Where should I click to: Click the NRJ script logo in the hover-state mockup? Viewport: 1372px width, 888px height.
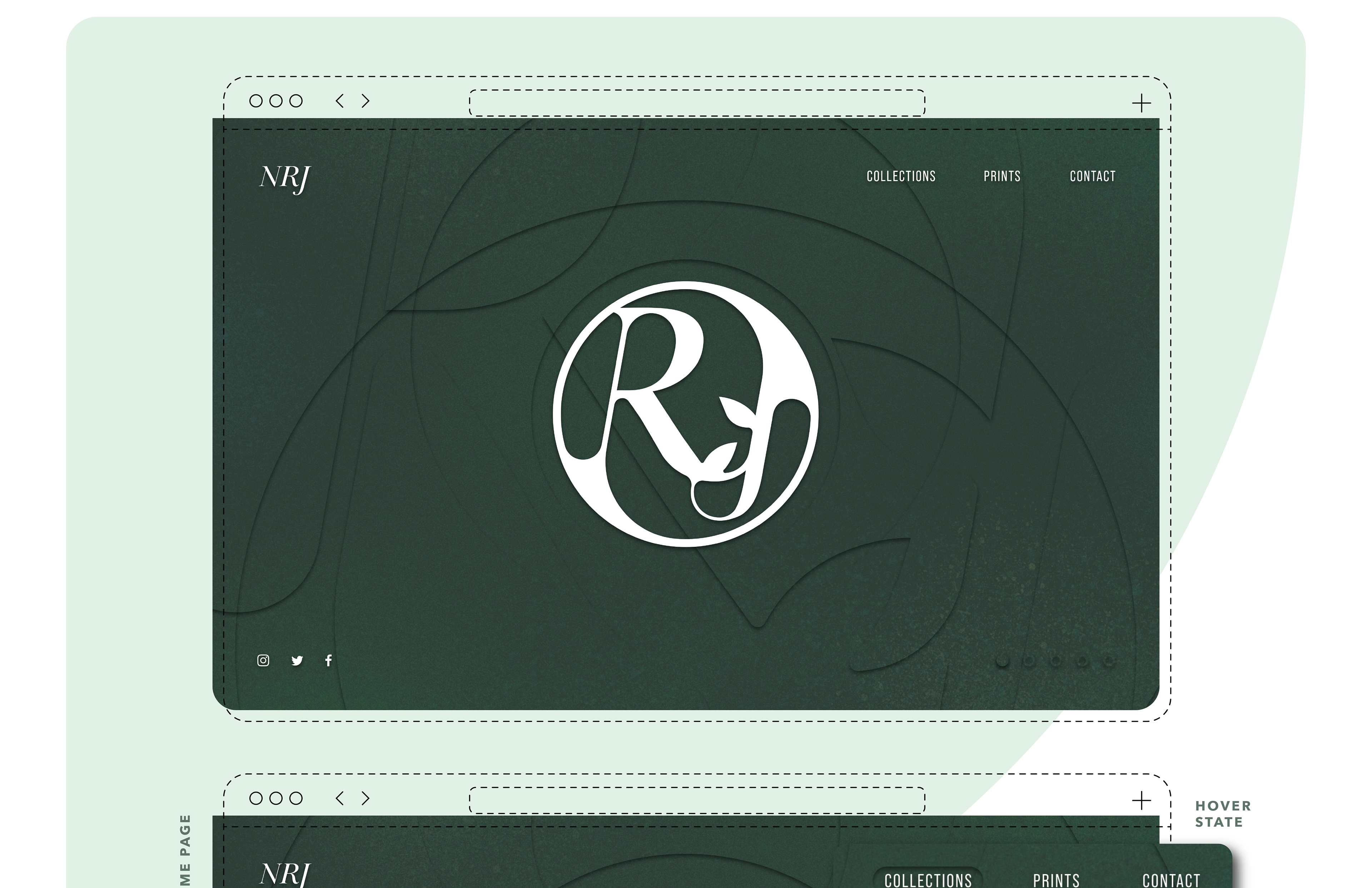285,875
